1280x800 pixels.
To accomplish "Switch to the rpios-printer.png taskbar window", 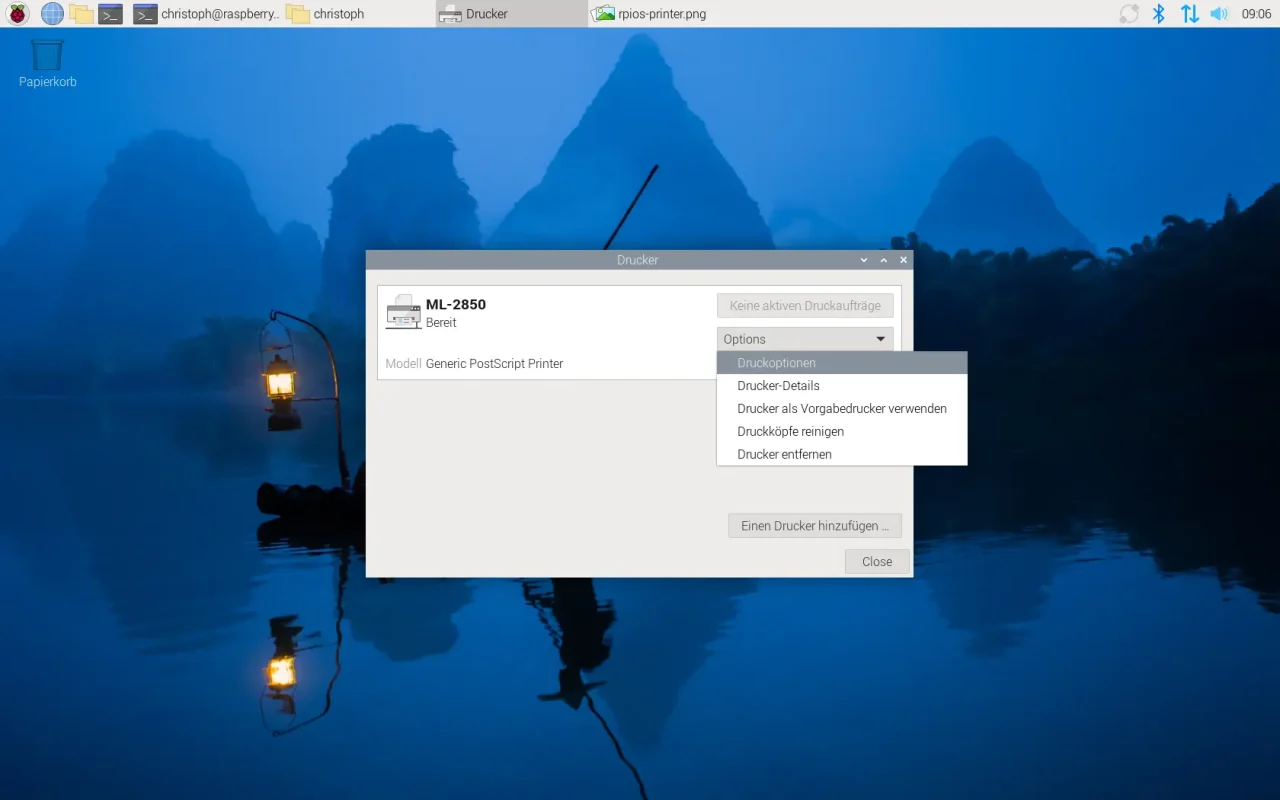I will tap(650, 14).
